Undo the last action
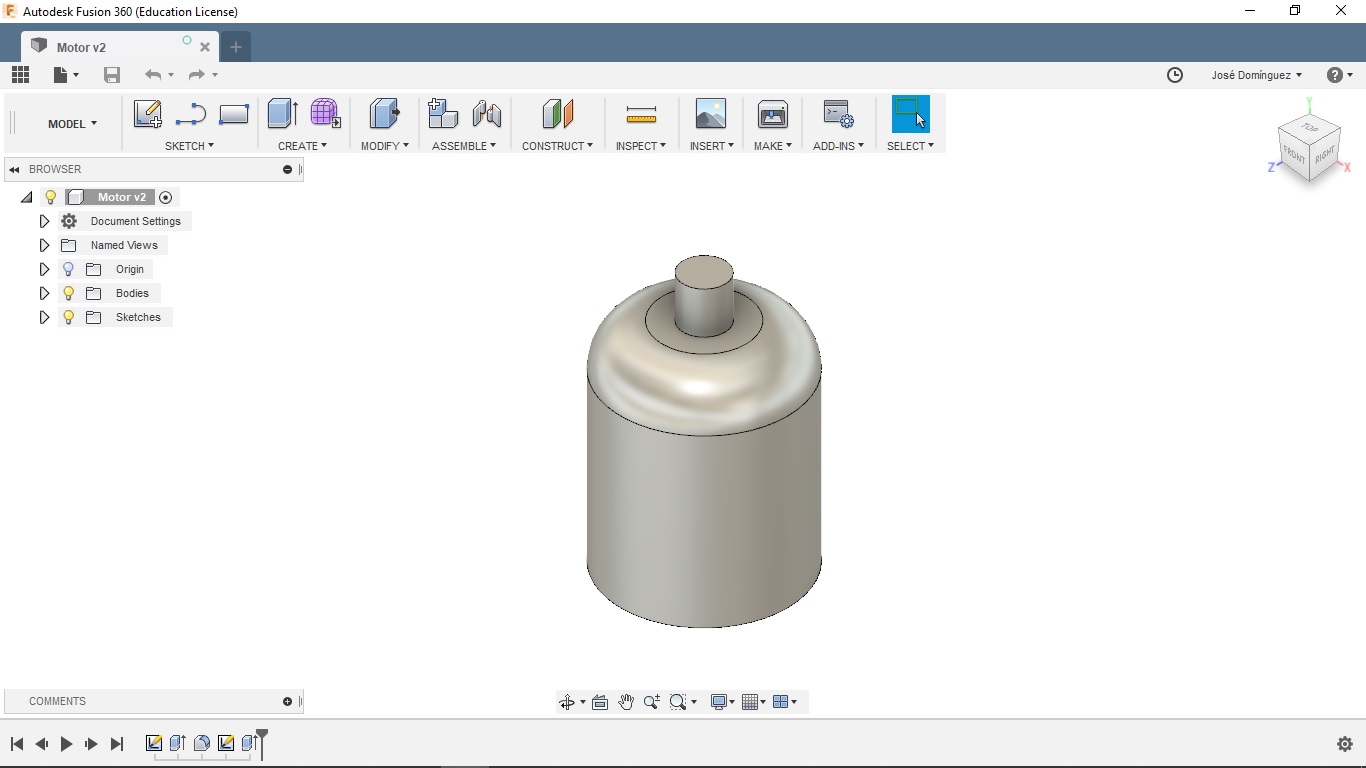 pos(153,75)
